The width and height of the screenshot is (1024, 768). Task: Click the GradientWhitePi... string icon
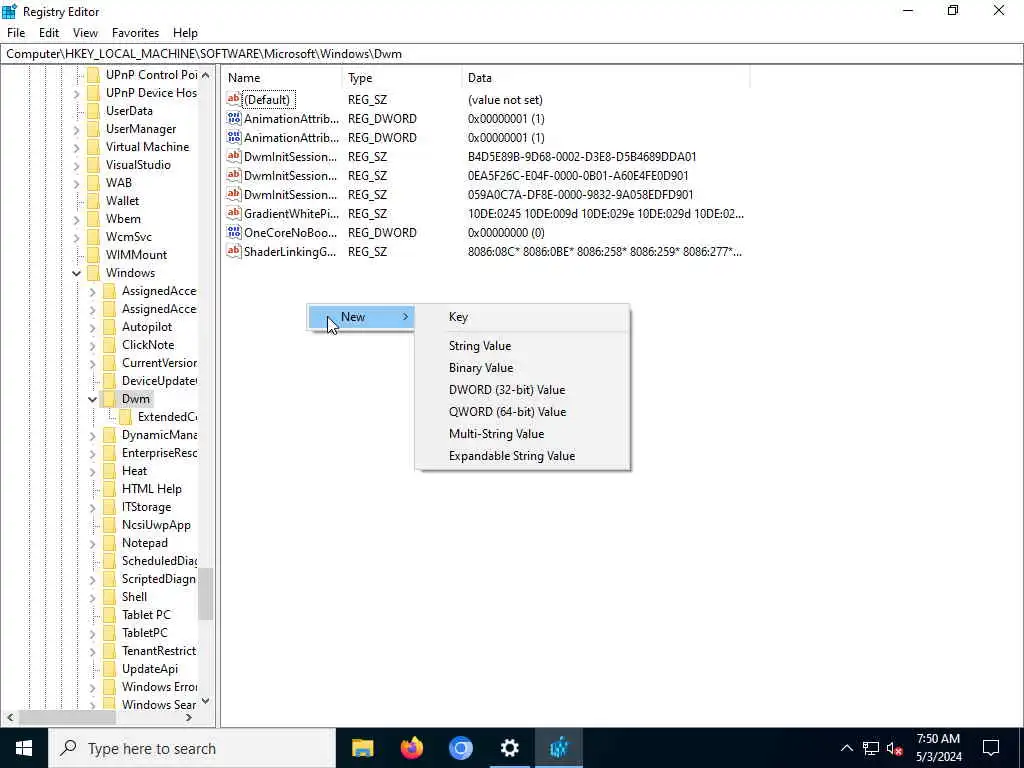coord(233,214)
